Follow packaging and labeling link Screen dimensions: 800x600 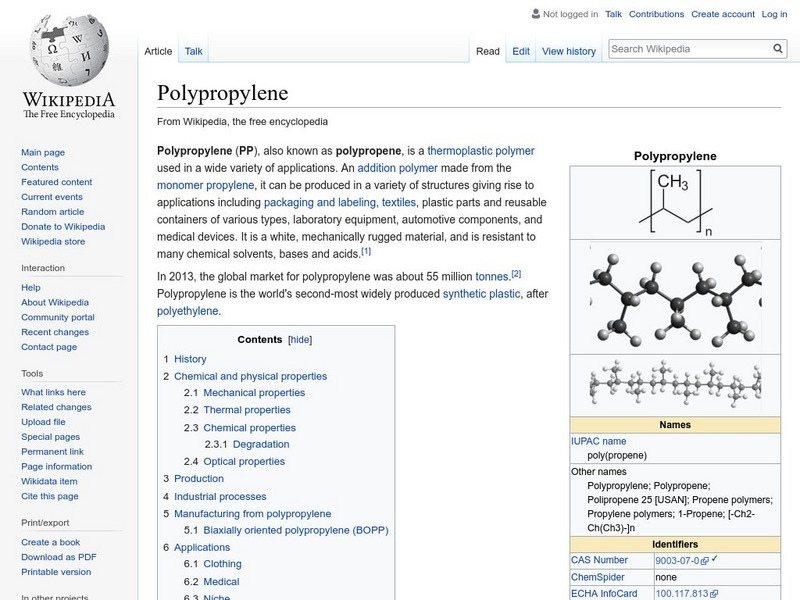point(319,203)
